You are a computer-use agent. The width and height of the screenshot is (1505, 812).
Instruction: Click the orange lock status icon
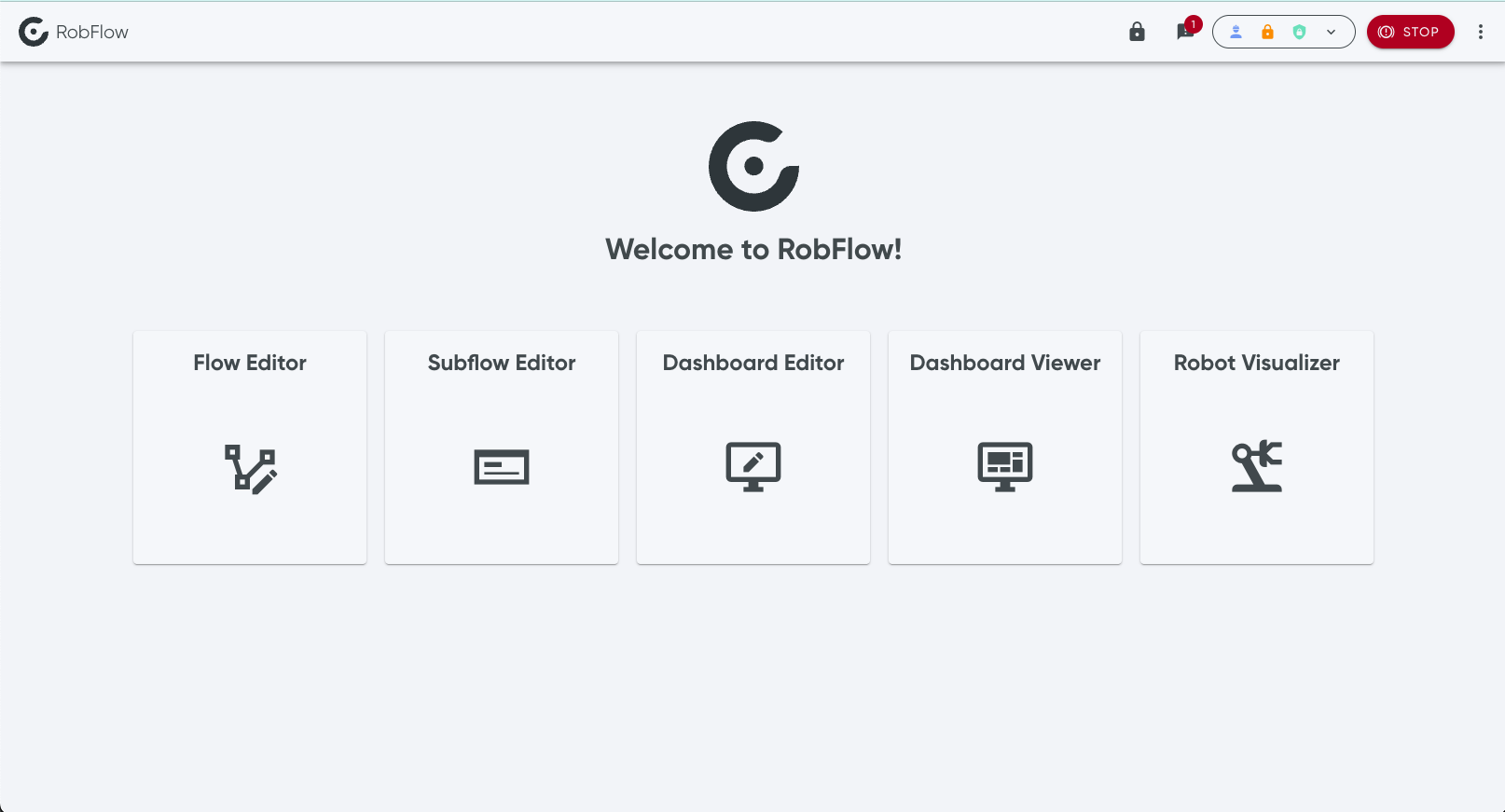point(1267,32)
